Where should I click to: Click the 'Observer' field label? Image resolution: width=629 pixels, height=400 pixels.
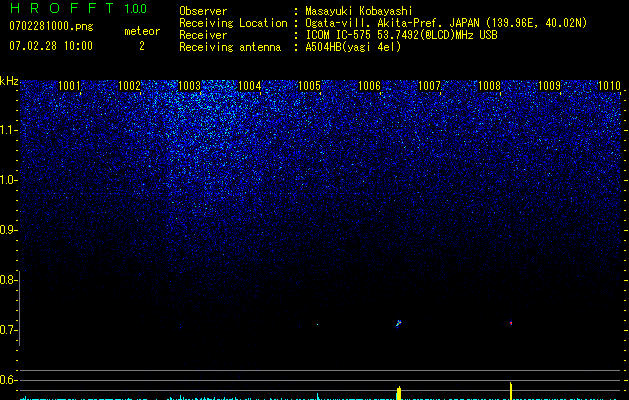click(x=203, y=11)
